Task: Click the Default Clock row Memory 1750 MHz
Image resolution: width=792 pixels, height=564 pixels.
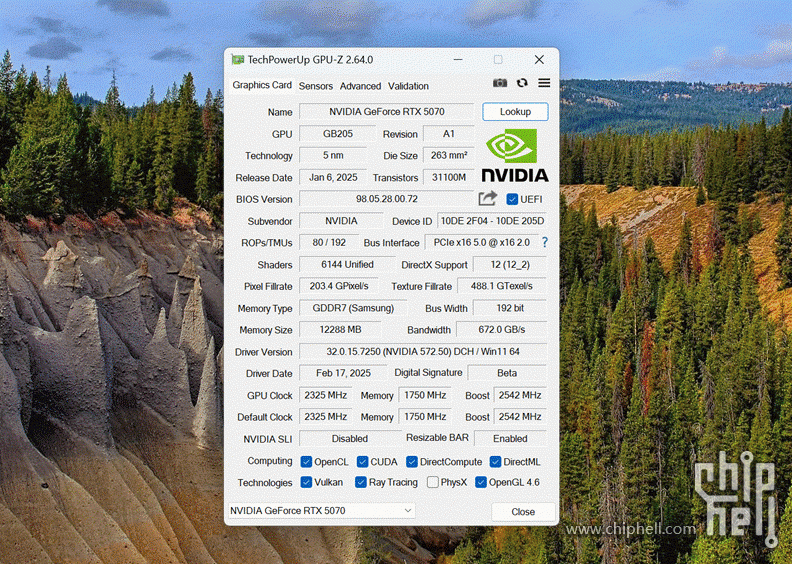Action: tap(425, 417)
